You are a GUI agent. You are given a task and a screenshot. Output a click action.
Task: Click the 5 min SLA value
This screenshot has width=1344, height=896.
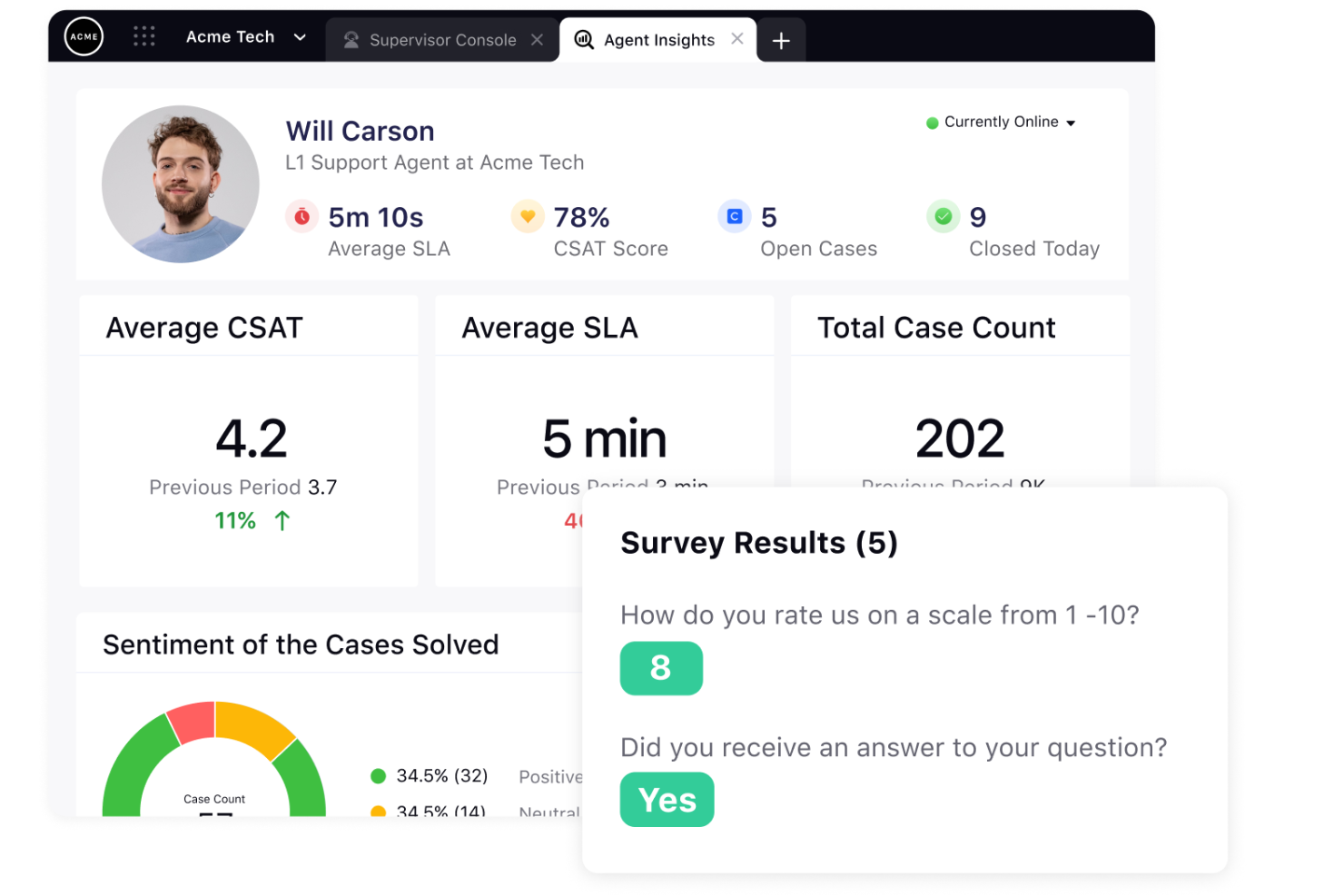click(x=605, y=439)
